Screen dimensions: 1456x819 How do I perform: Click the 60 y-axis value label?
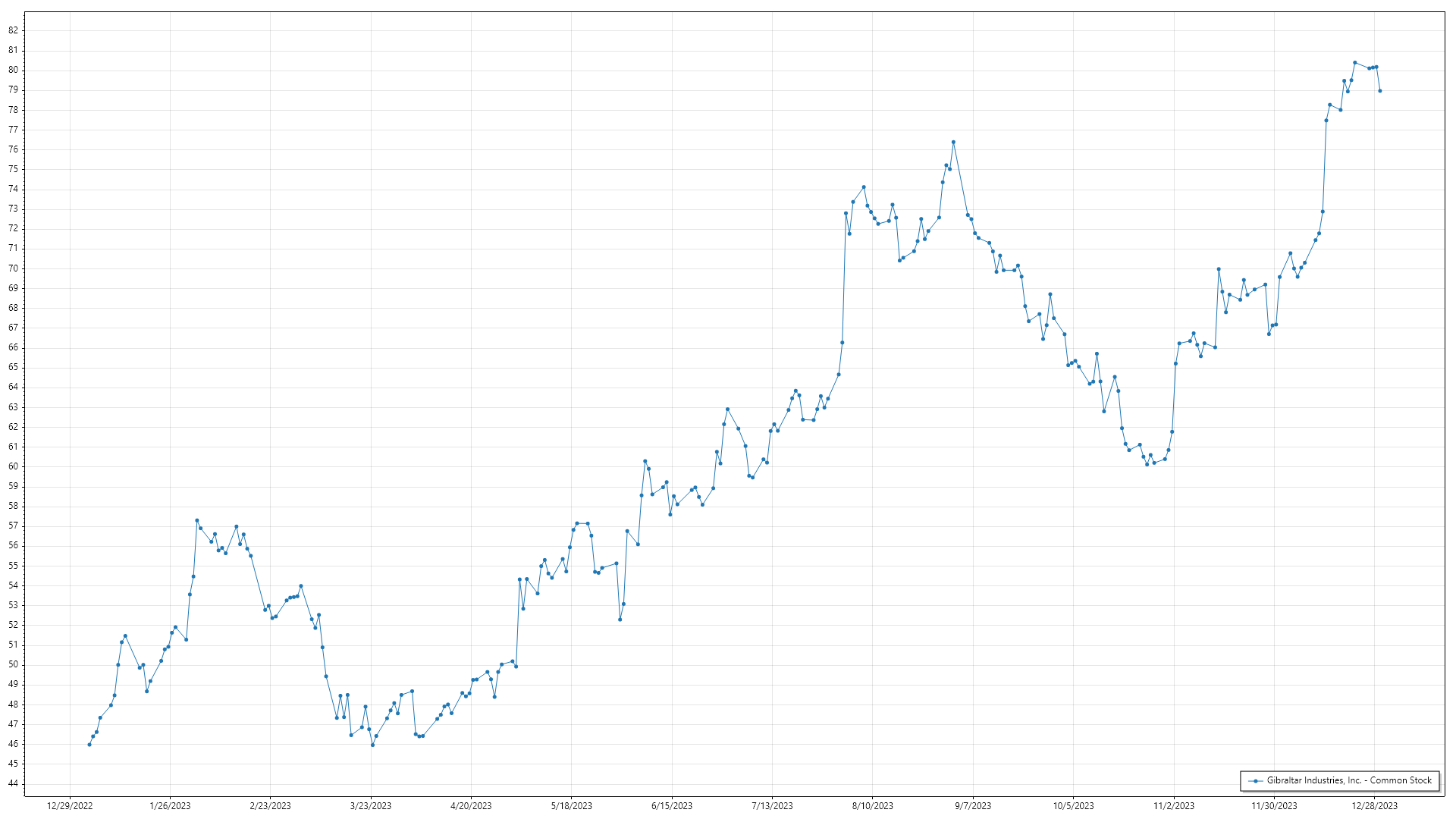point(14,466)
